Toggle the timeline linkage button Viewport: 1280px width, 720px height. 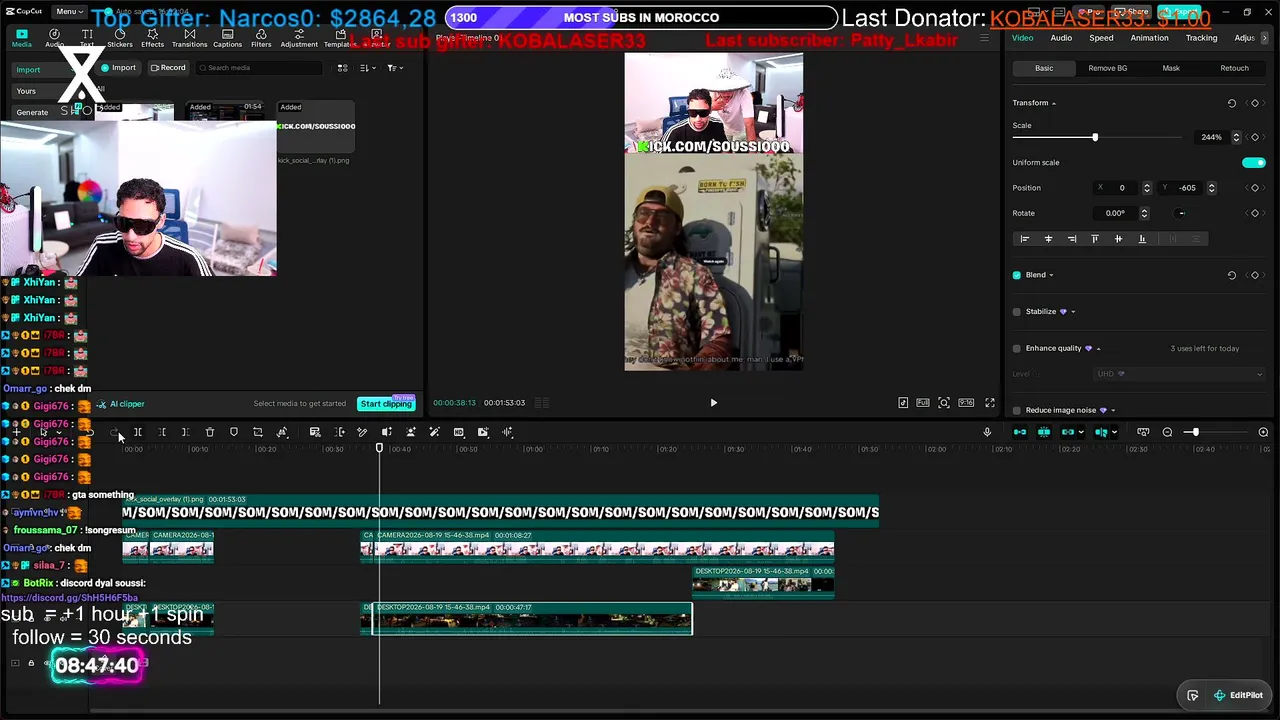click(1068, 432)
